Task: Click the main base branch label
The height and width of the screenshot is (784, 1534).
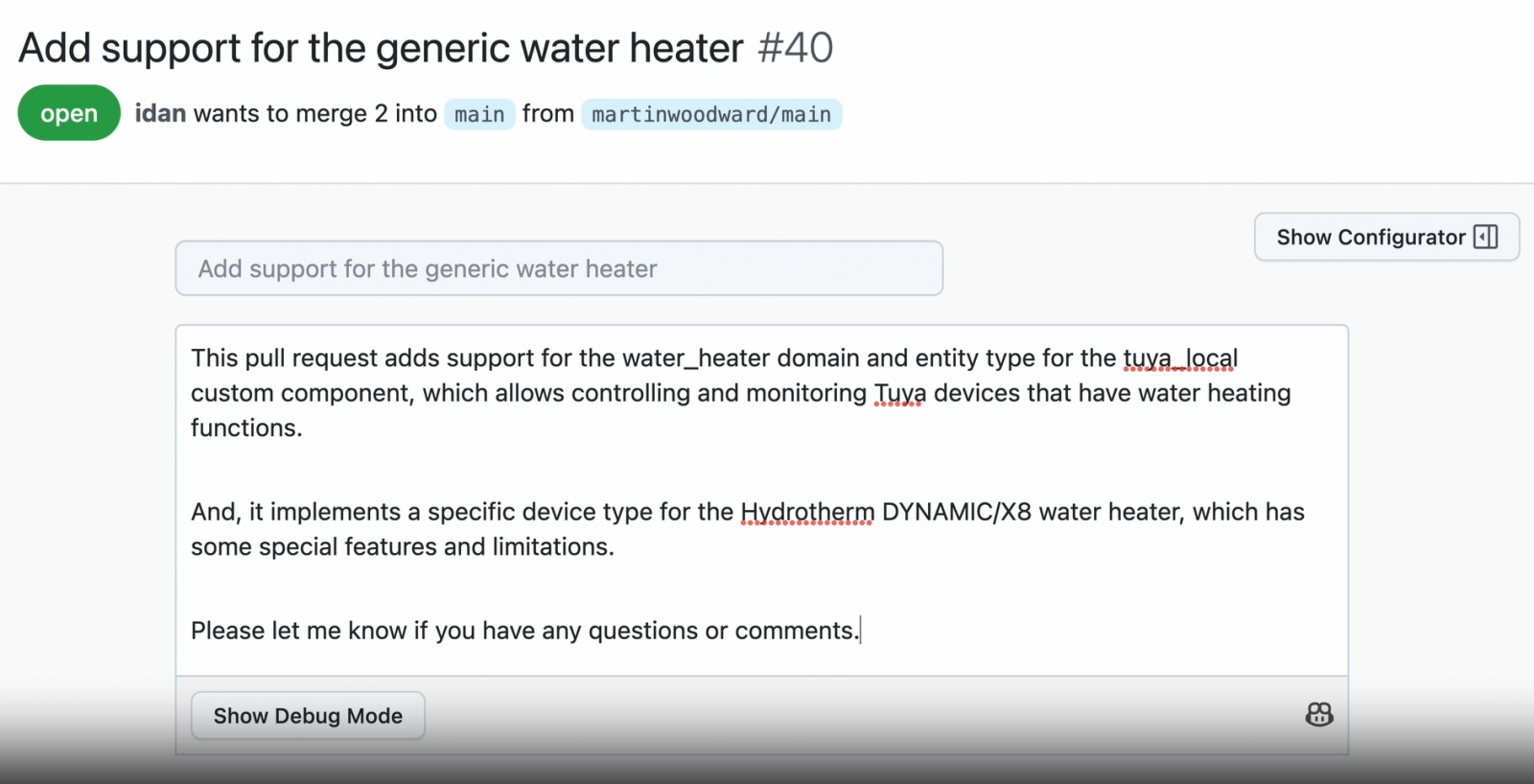Action: pos(479,114)
